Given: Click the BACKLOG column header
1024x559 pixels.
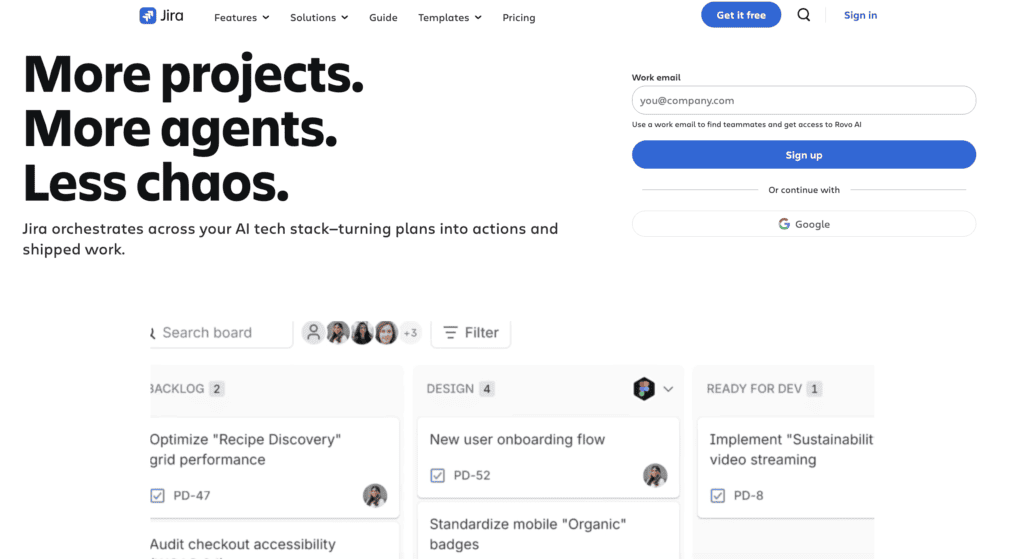Looking at the screenshot, I should point(176,389).
